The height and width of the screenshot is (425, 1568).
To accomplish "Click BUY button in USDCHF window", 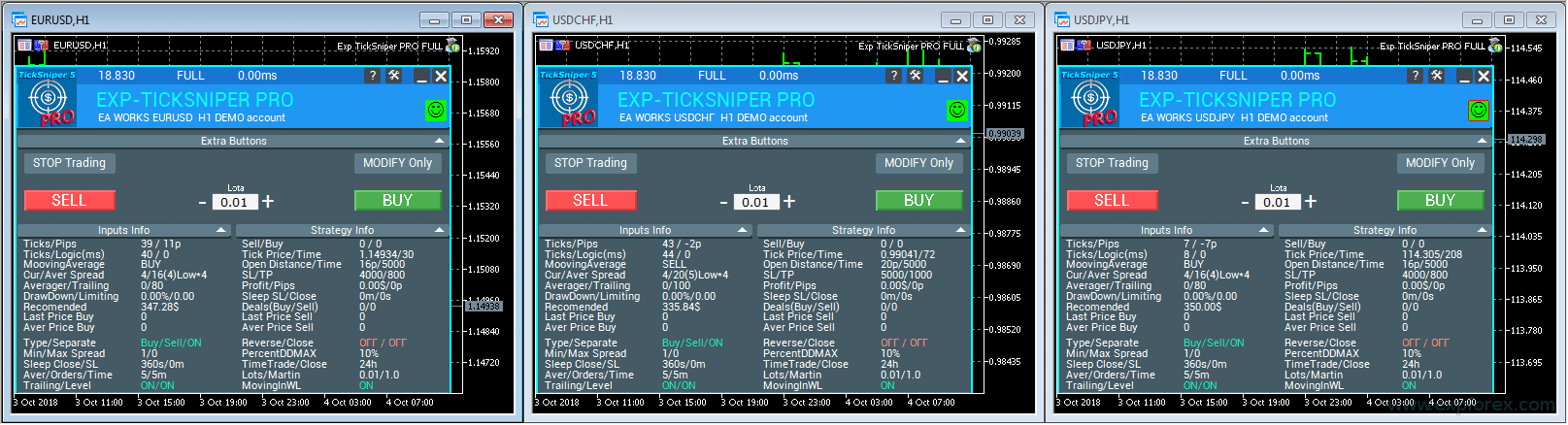I will click(918, 200).
